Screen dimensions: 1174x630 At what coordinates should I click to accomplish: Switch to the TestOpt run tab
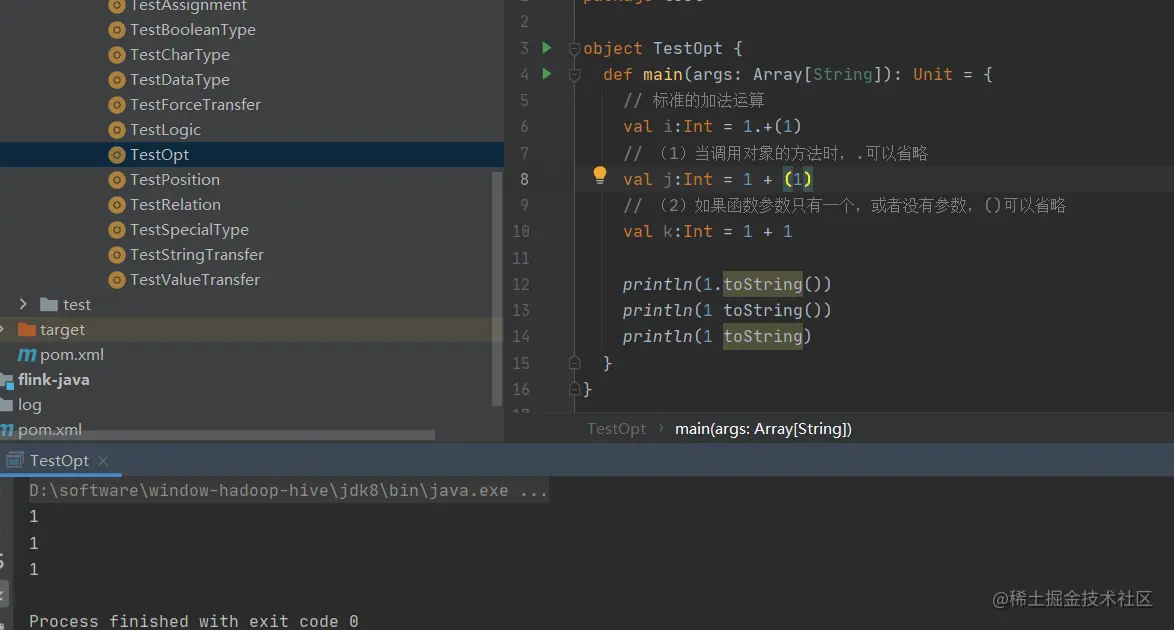(x=59, y=461)
